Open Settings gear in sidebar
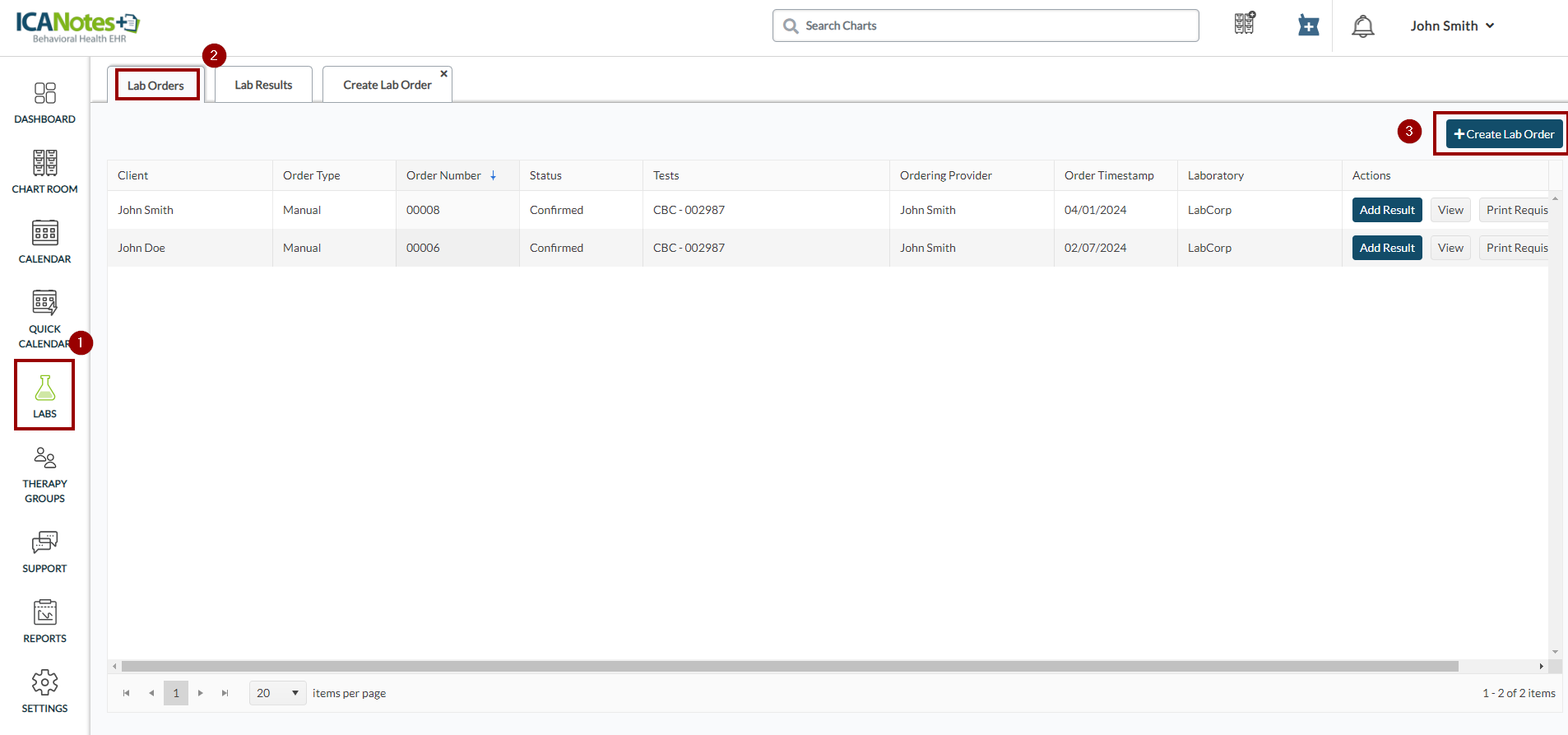 click(x=44, y=691)
